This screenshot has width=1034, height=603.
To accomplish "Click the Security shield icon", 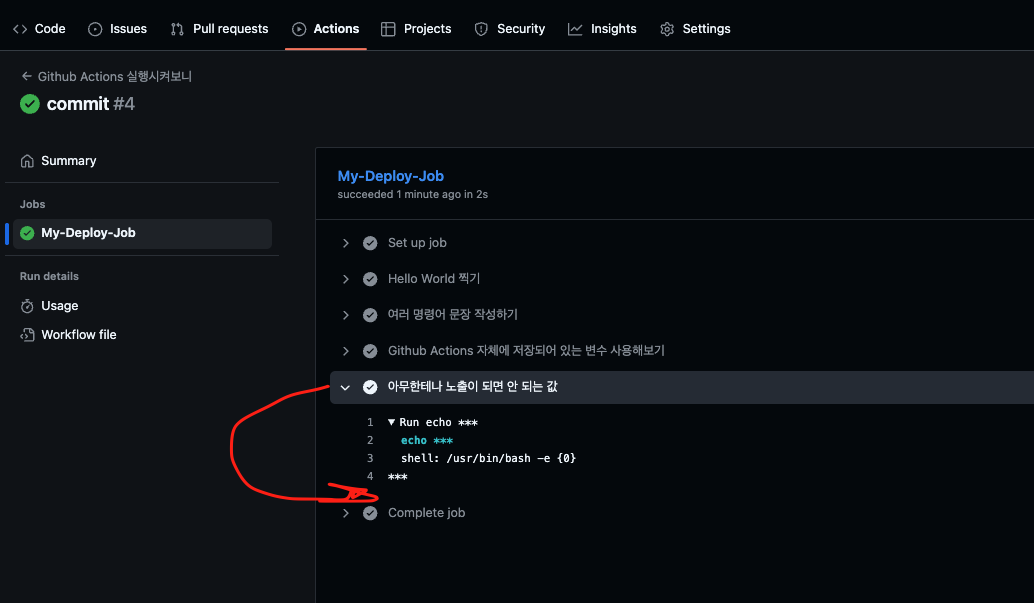I will 481,29.
